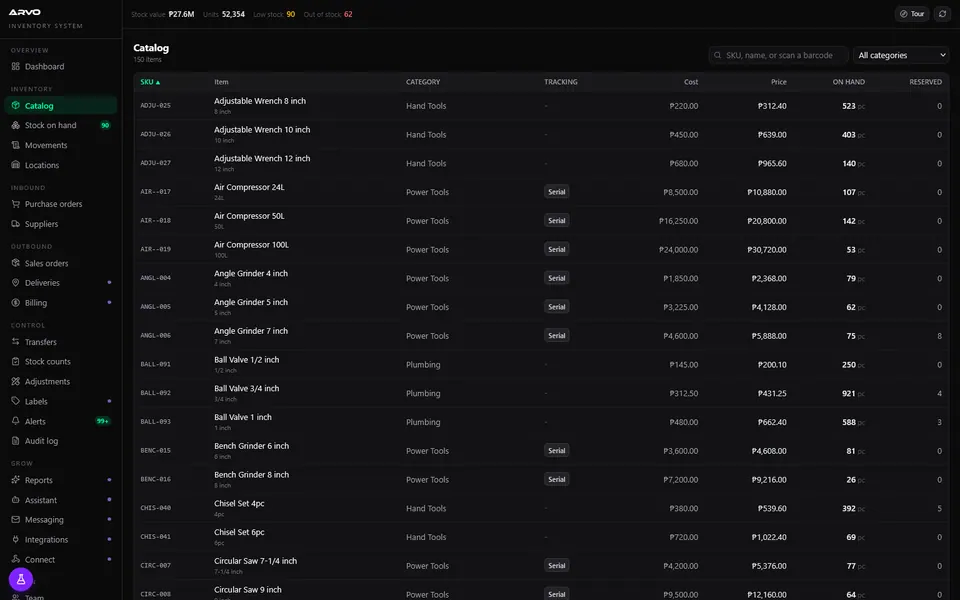Open the Dashboard icon in sidebar
960x600 pixels.
pos(16,66)
